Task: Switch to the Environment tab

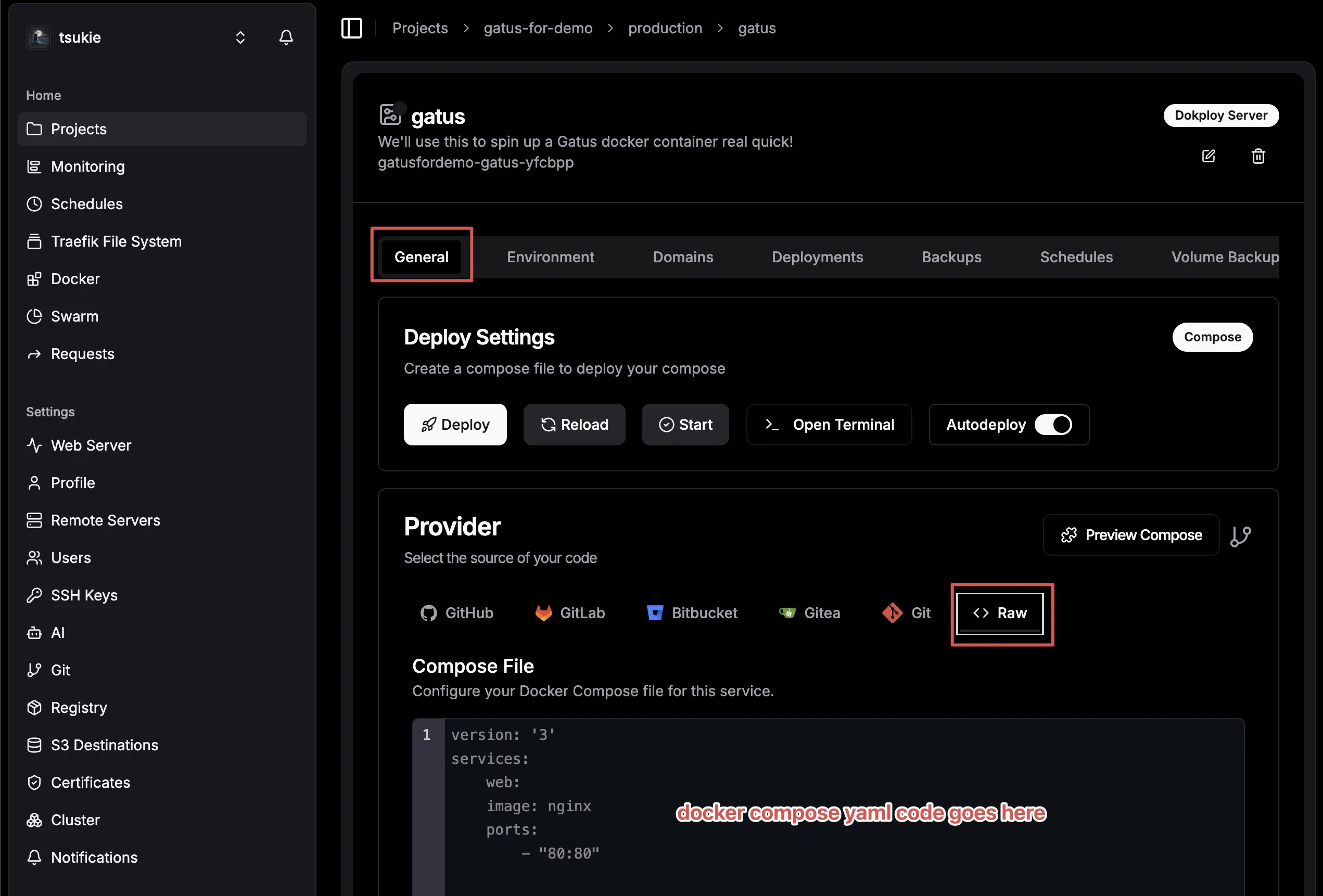Action: tap(550, 258)
